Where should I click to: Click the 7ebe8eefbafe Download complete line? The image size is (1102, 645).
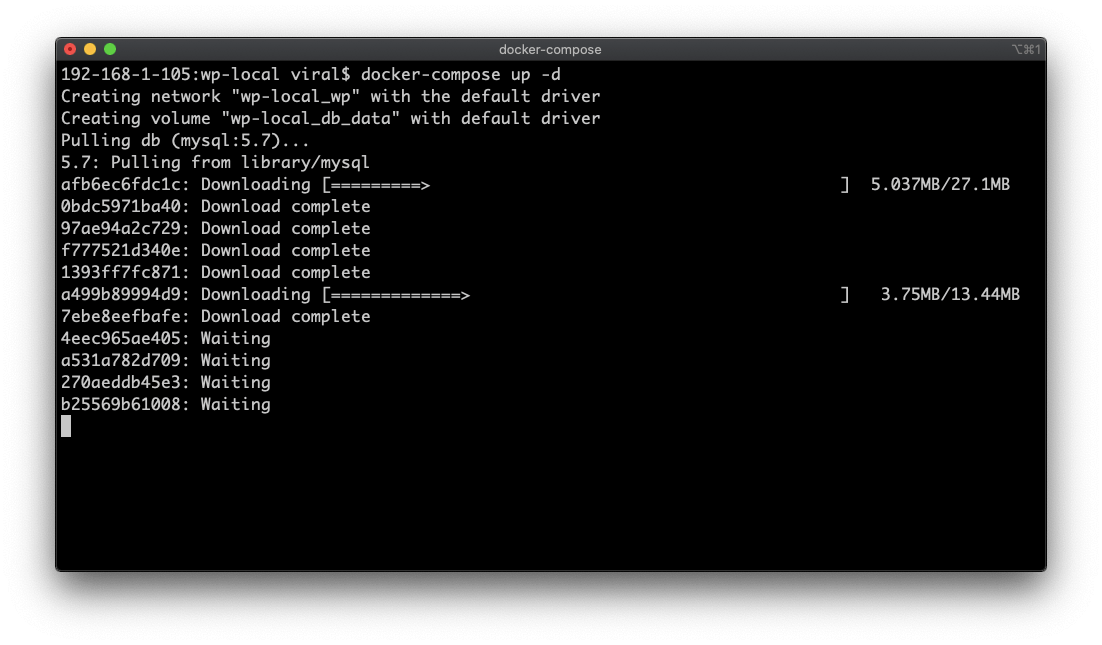coord(215,316)
